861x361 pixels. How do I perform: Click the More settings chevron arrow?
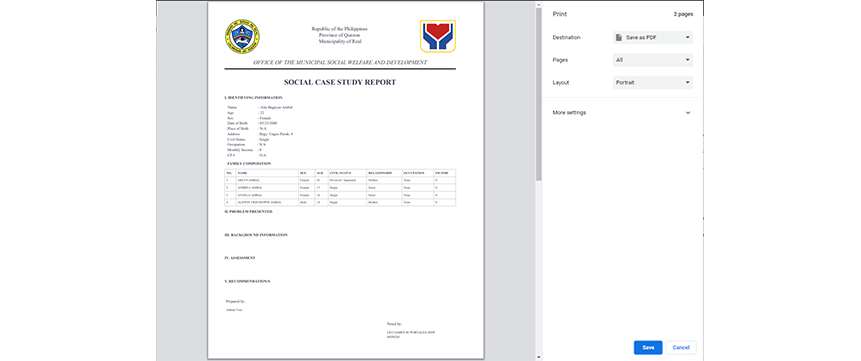click(688, 113)
